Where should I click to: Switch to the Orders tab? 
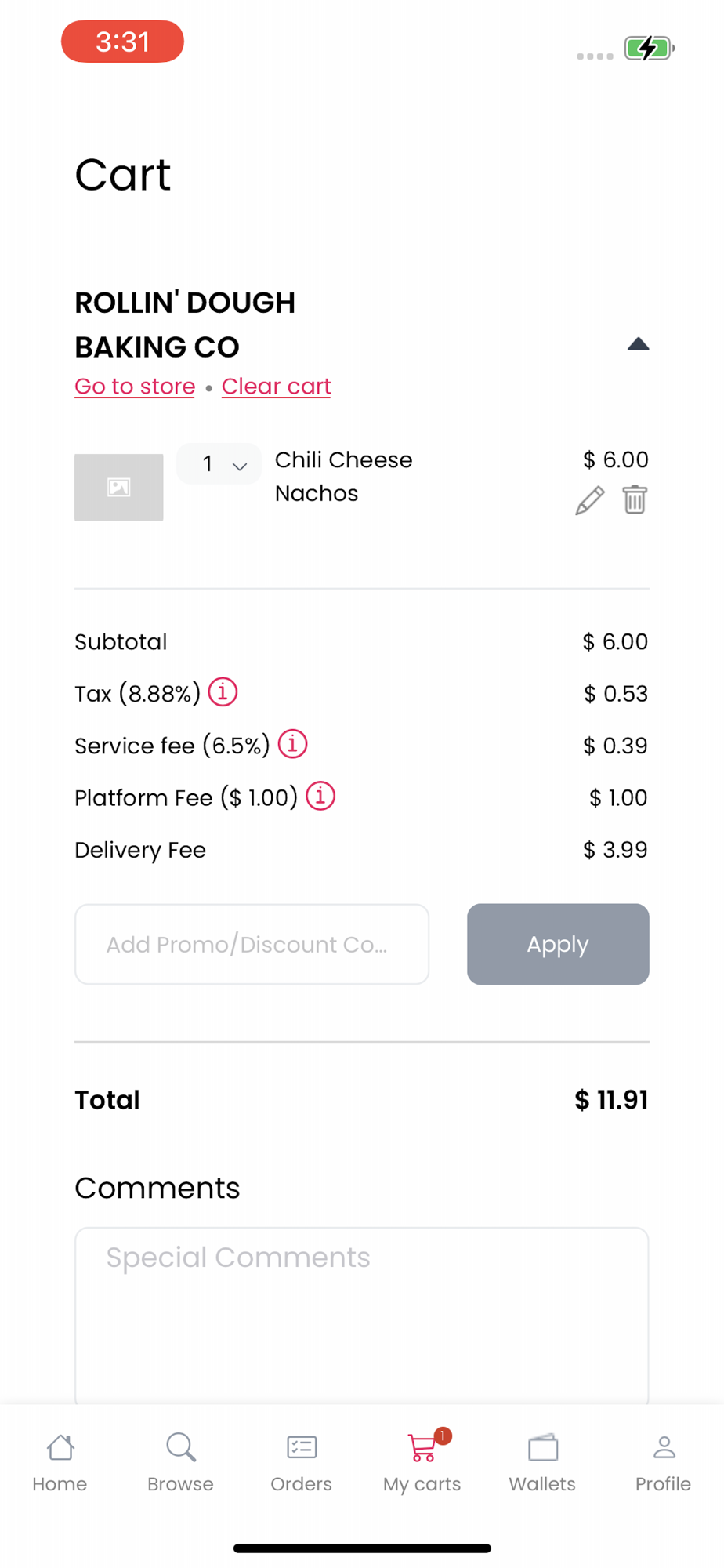[x=301, y=1461]
